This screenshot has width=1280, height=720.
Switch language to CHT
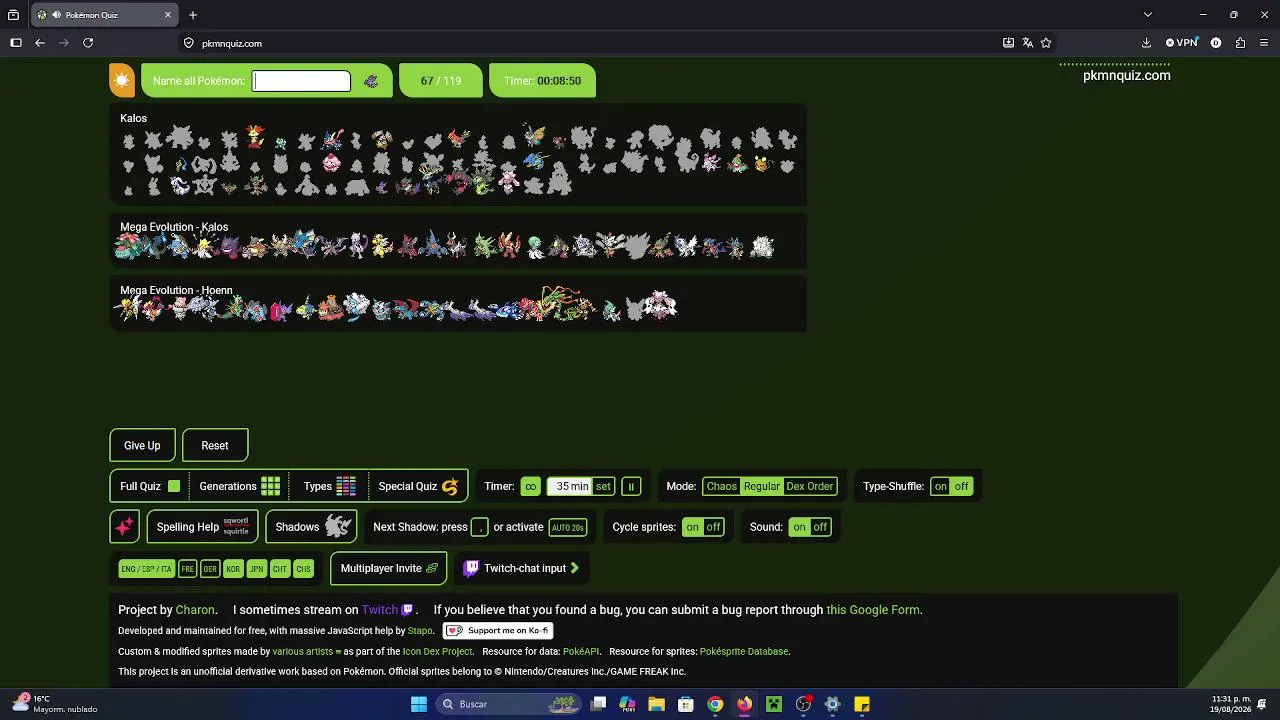(x=279, y=569)
